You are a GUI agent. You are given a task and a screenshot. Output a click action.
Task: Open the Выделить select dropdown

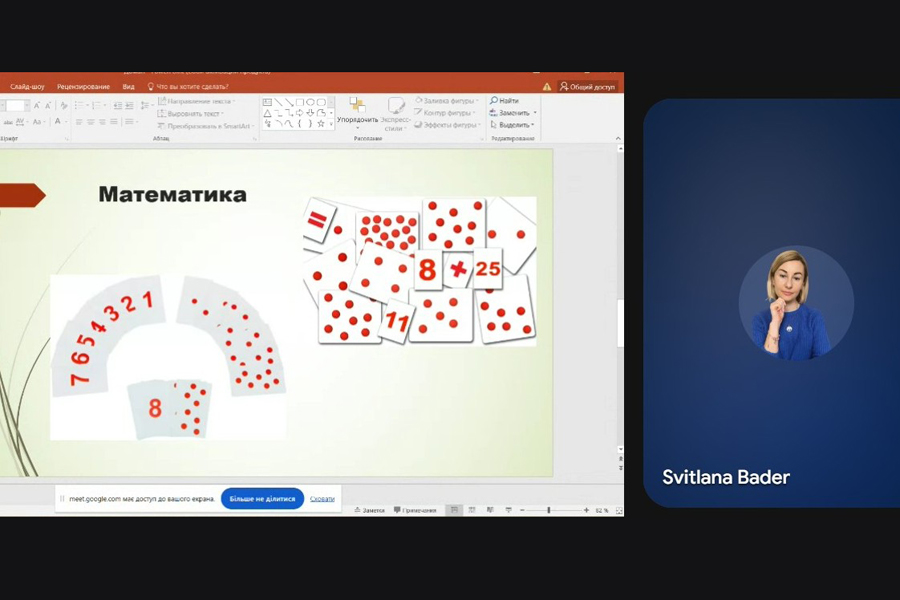tap(512, 125)
